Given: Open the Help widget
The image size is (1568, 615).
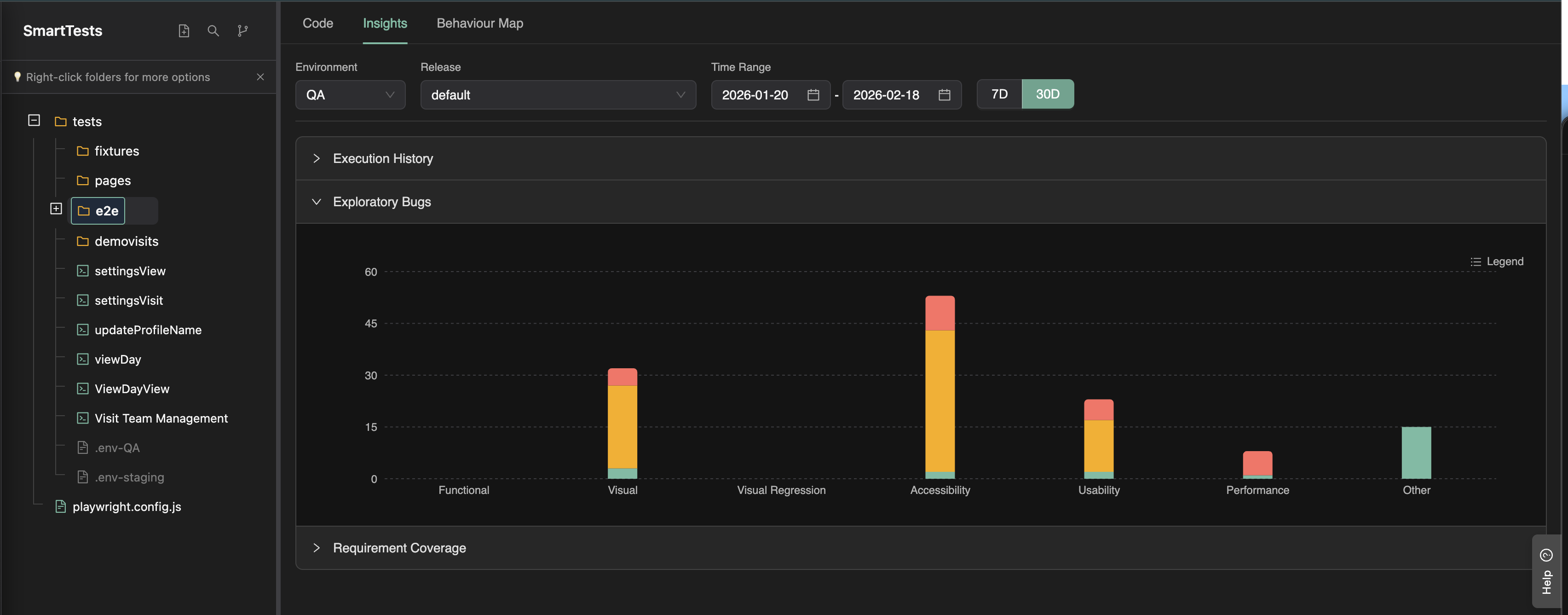Looking at the screenshot, I should 1545,571.
